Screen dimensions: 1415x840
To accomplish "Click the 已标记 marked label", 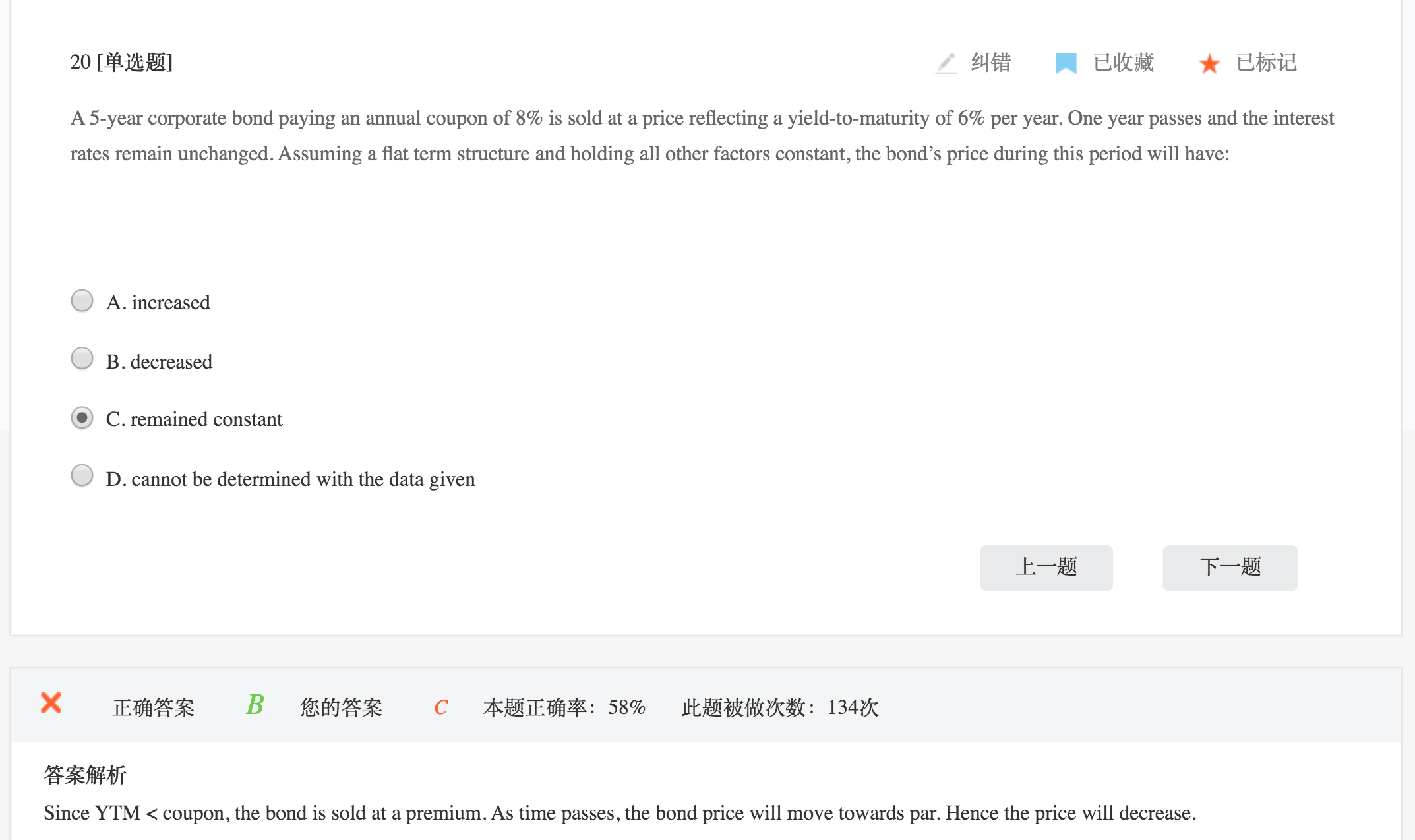I will (x=1266, y=63).
